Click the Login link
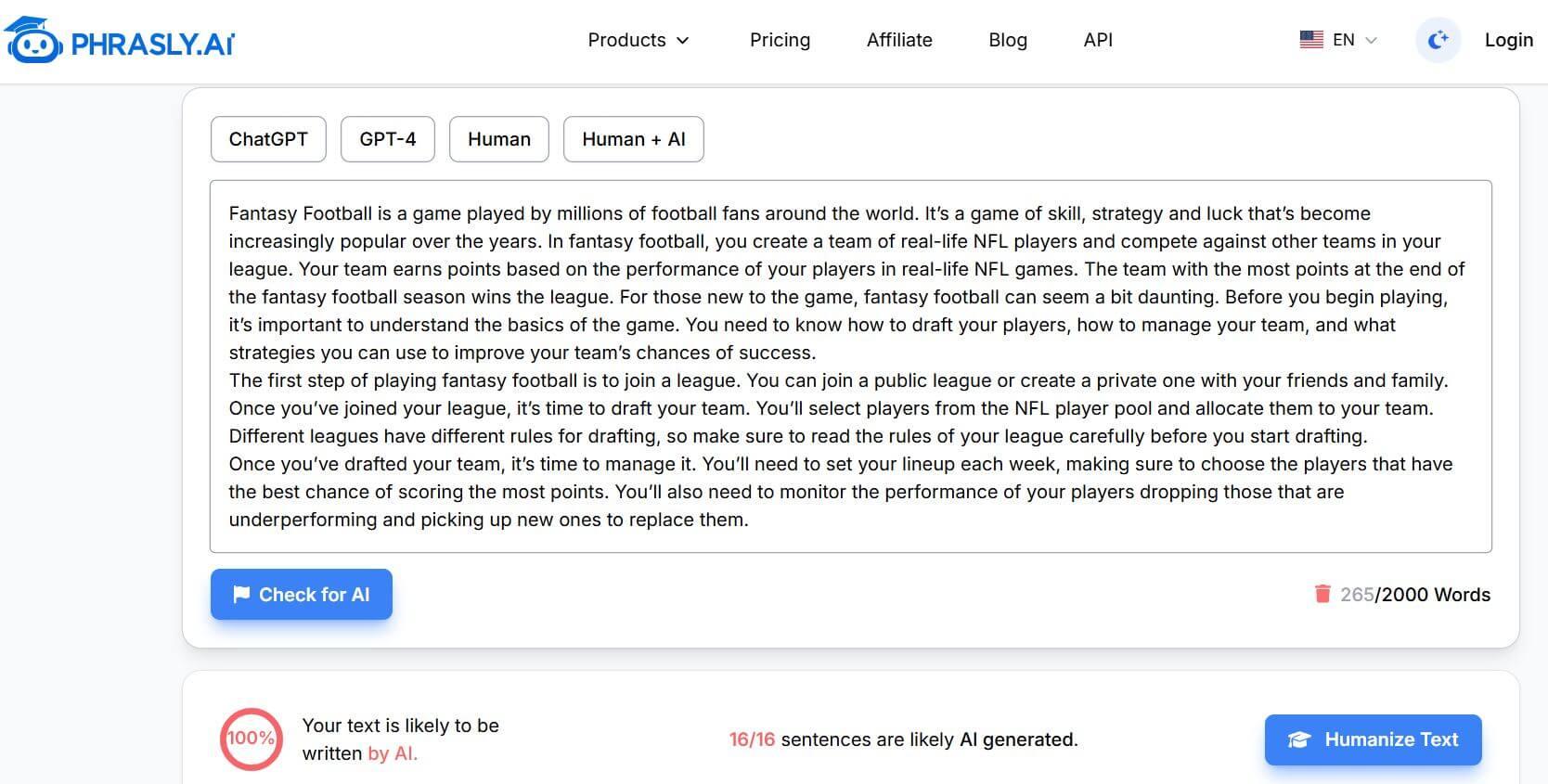Image resolution: width=1548 pixels, height=784 pixels. [x=1508, y=40]
